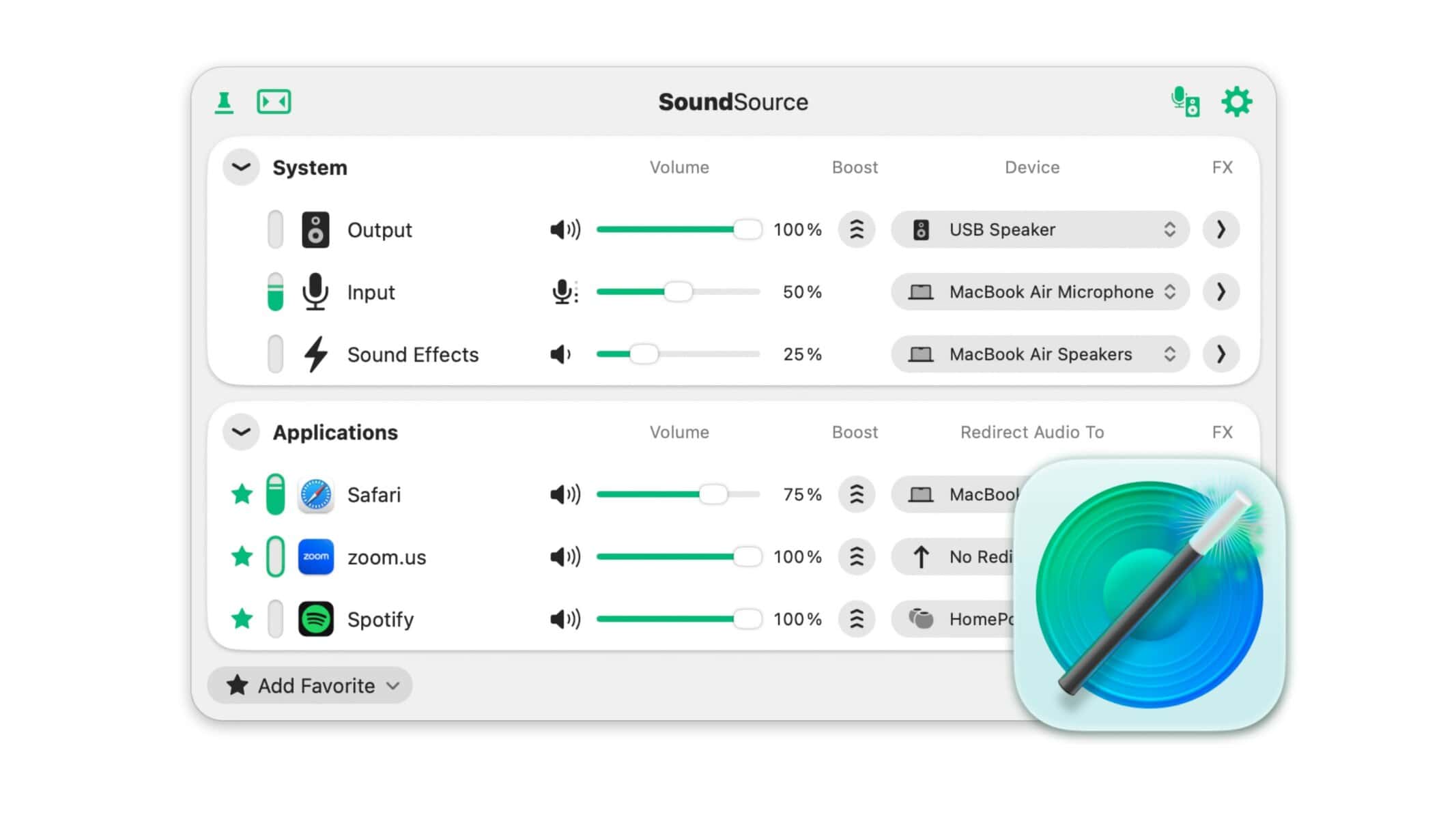
Task: Open zoom.us redirect audio dropdown
Action: tap(954, 557)
